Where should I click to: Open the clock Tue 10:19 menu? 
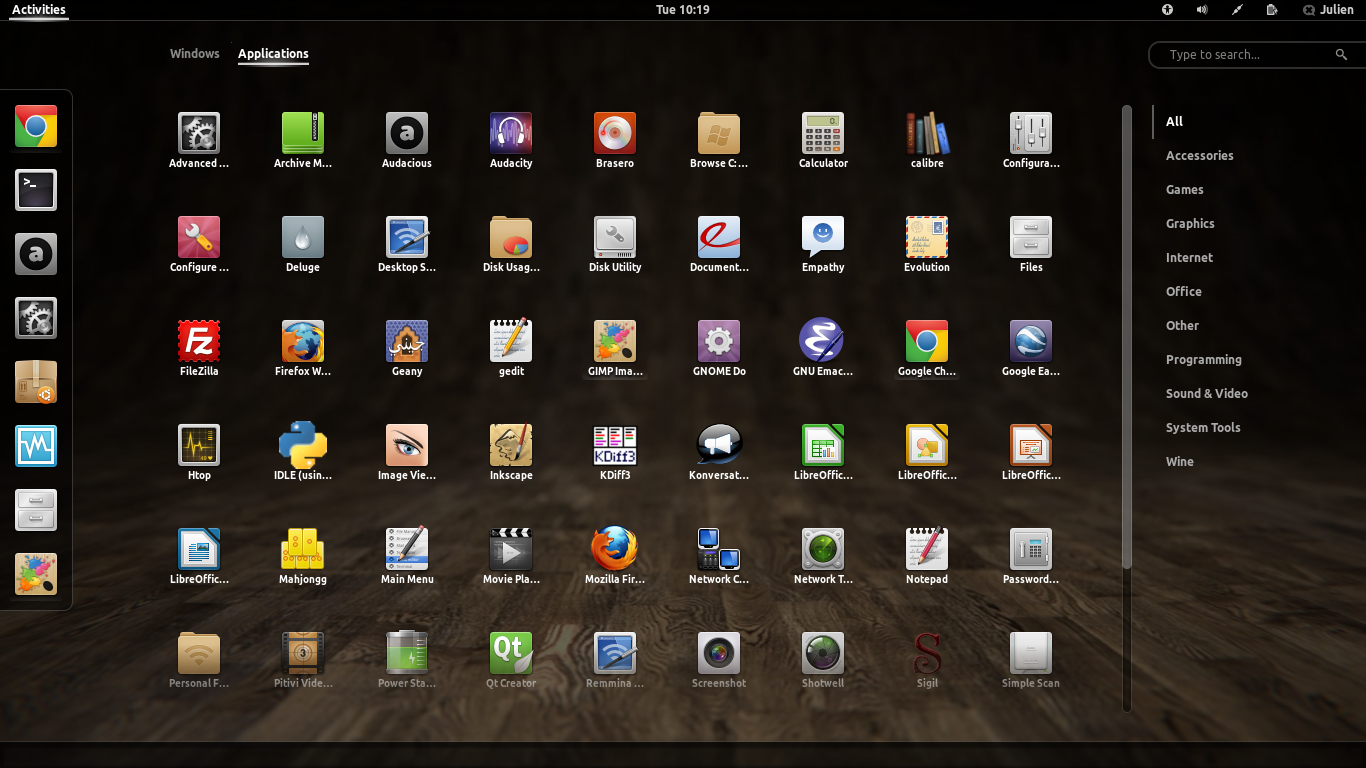coord(682,10)
